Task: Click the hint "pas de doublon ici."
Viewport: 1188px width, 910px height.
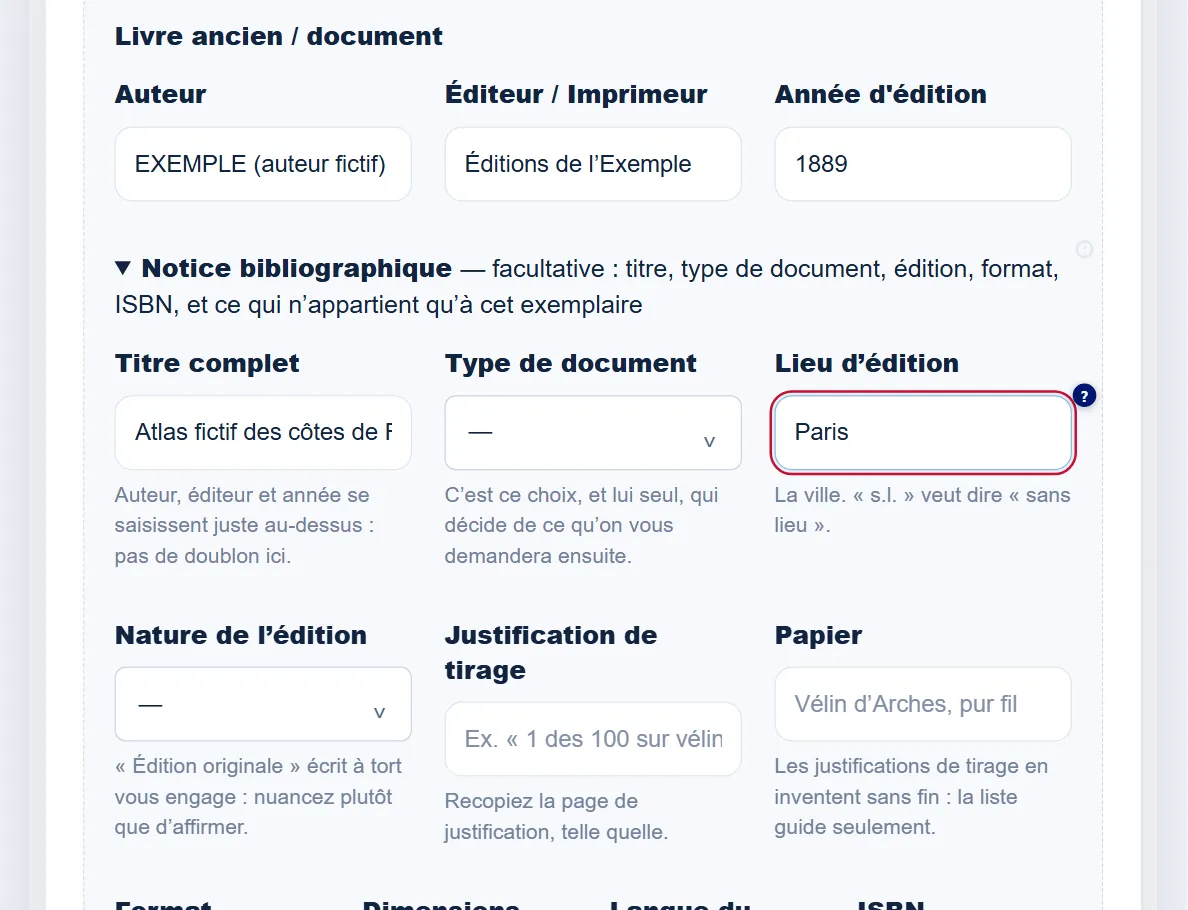Action: tap(202, 556)
